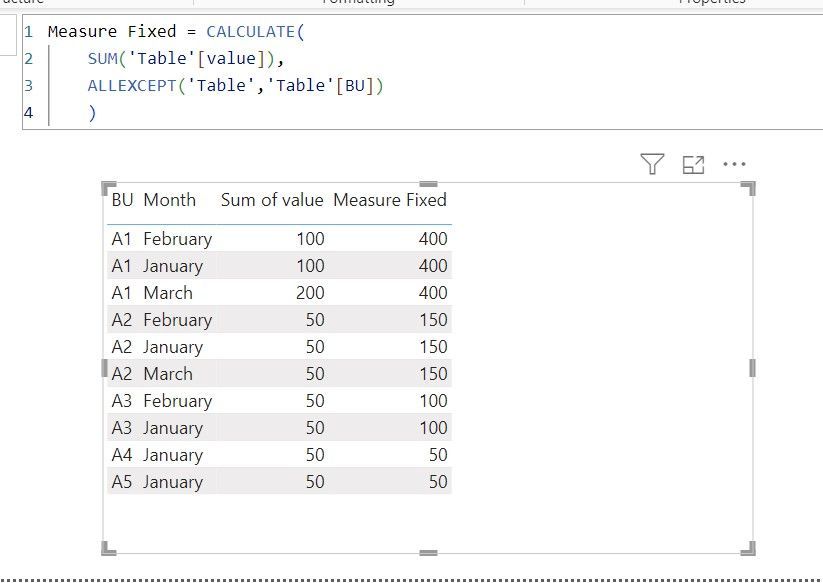Click the SUM function in the formula
The height and width of the screenshot is (583, 823).
point(102,58)
